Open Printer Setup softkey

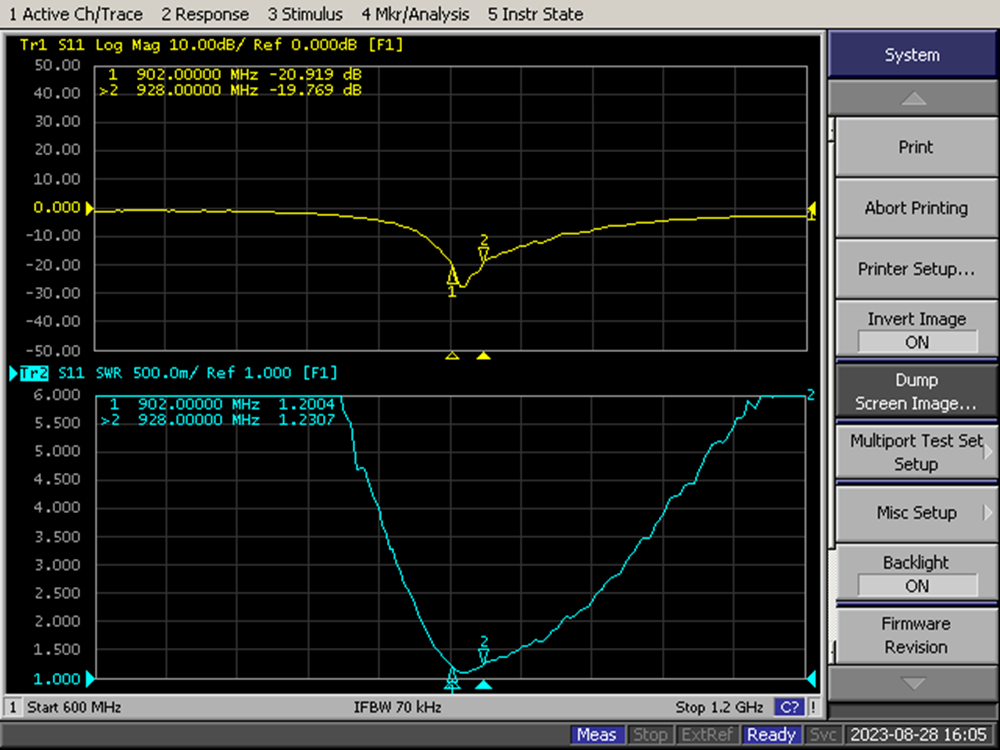(916, 268)
